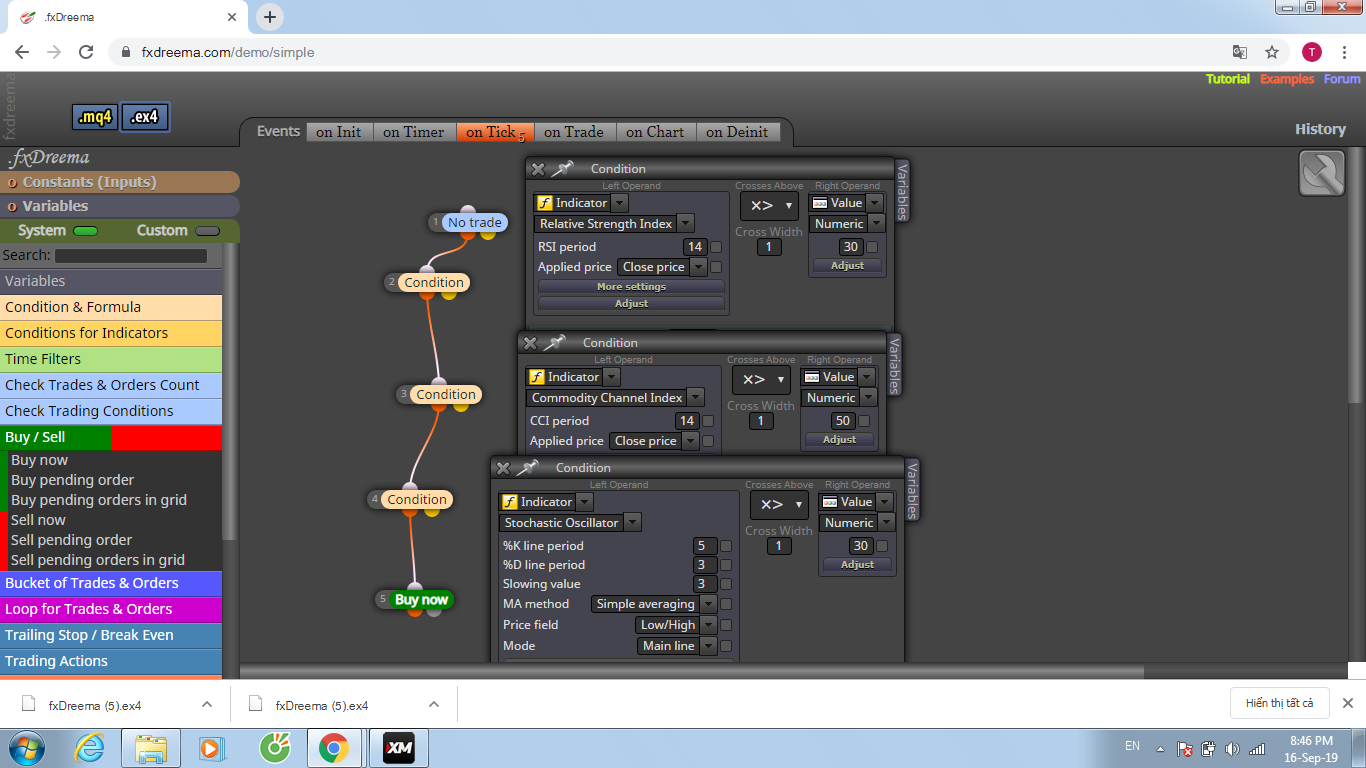This screenshot has height=768, width=1366.
Task: Open File Explorer from taskbar
Action: (x=151, y=747)
